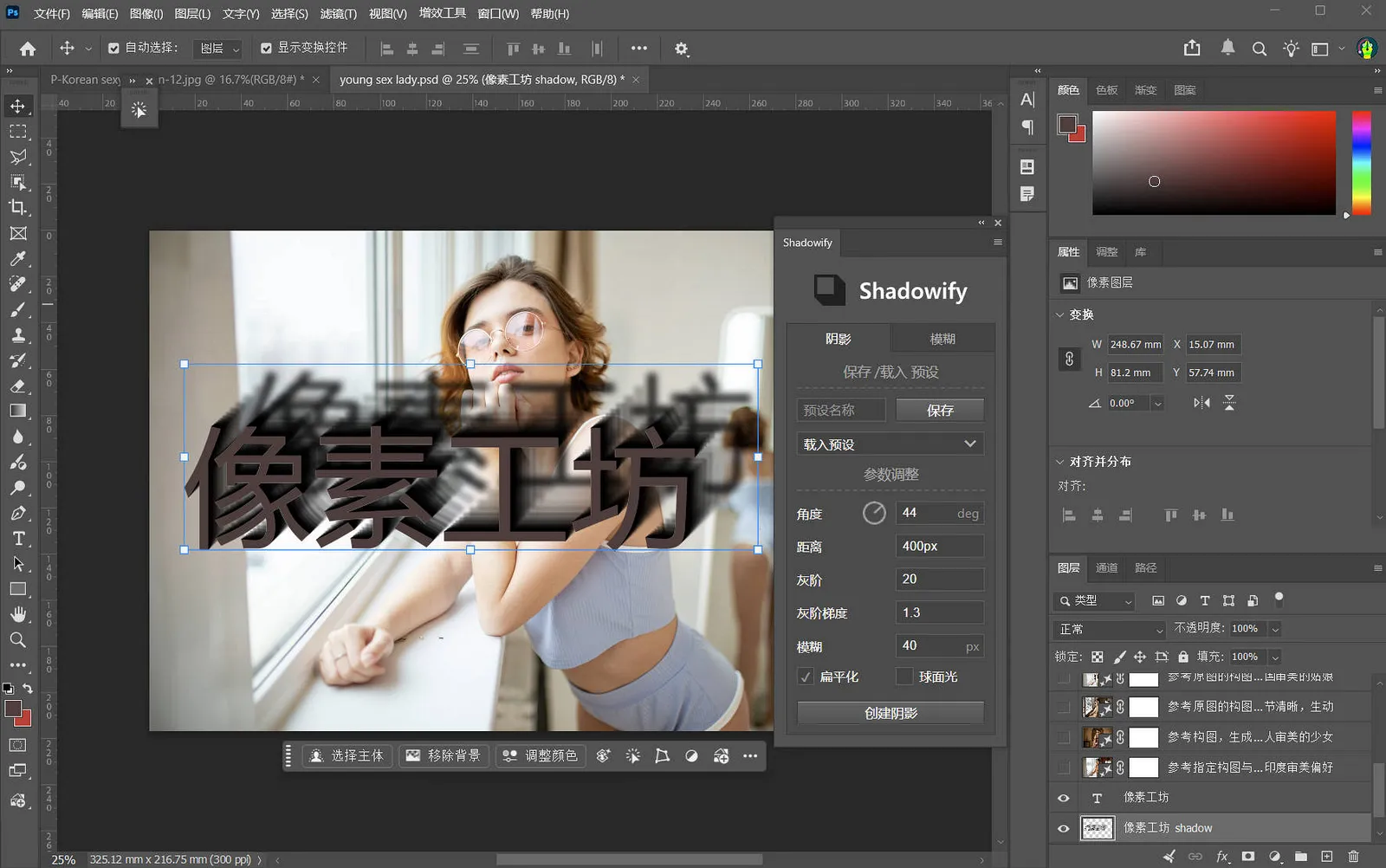Click flip horizontal icon in Properties

click(1201, 403)
